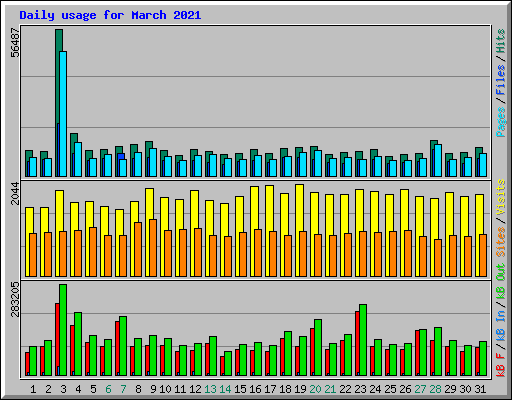
Task: Click day 6 weekend label on x-axis
Action: click(108, 389)
